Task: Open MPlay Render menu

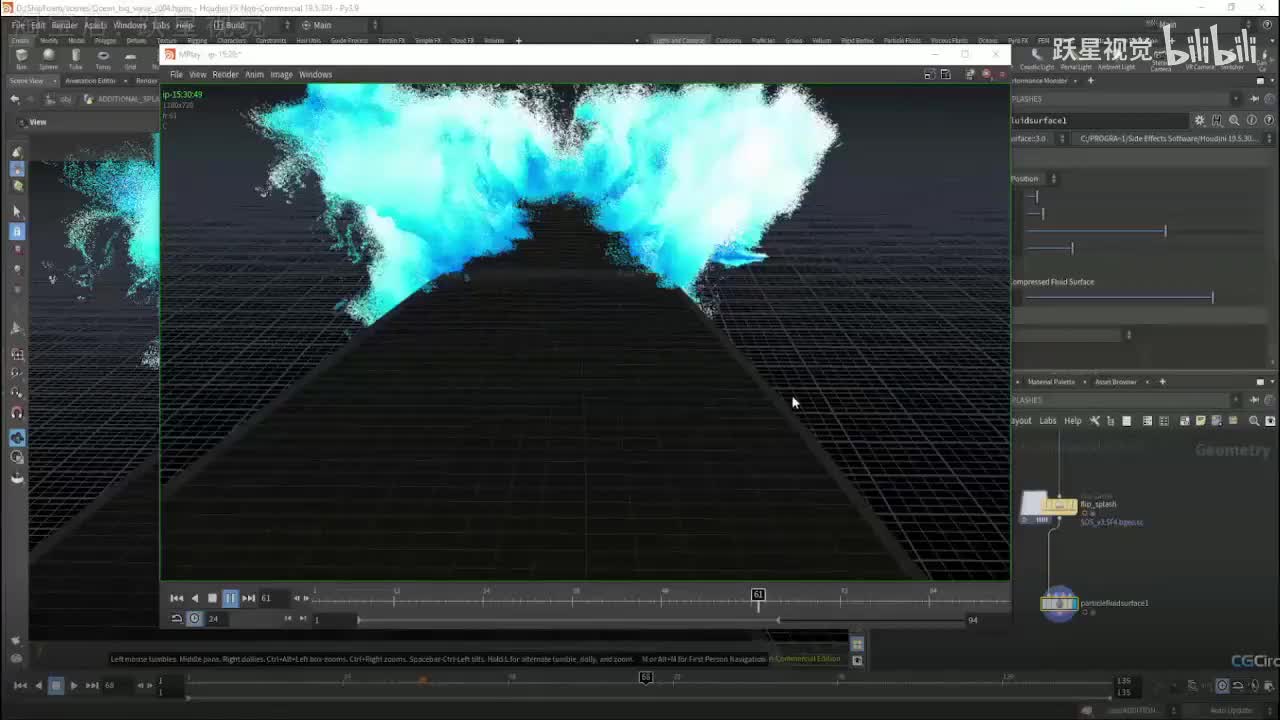Action: click(x=225, y=75)
